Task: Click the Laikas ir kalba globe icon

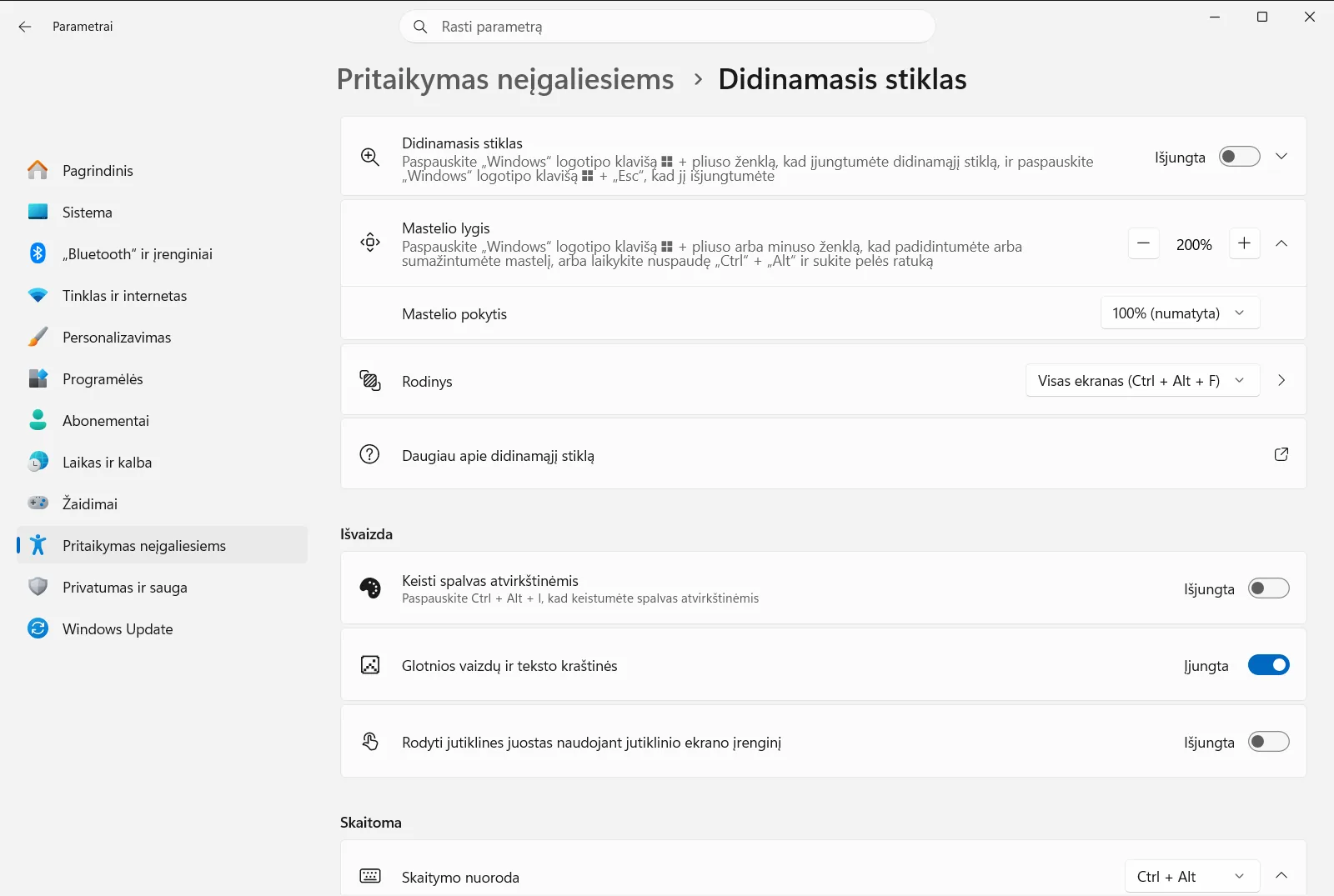Action: tap(38, 462)
